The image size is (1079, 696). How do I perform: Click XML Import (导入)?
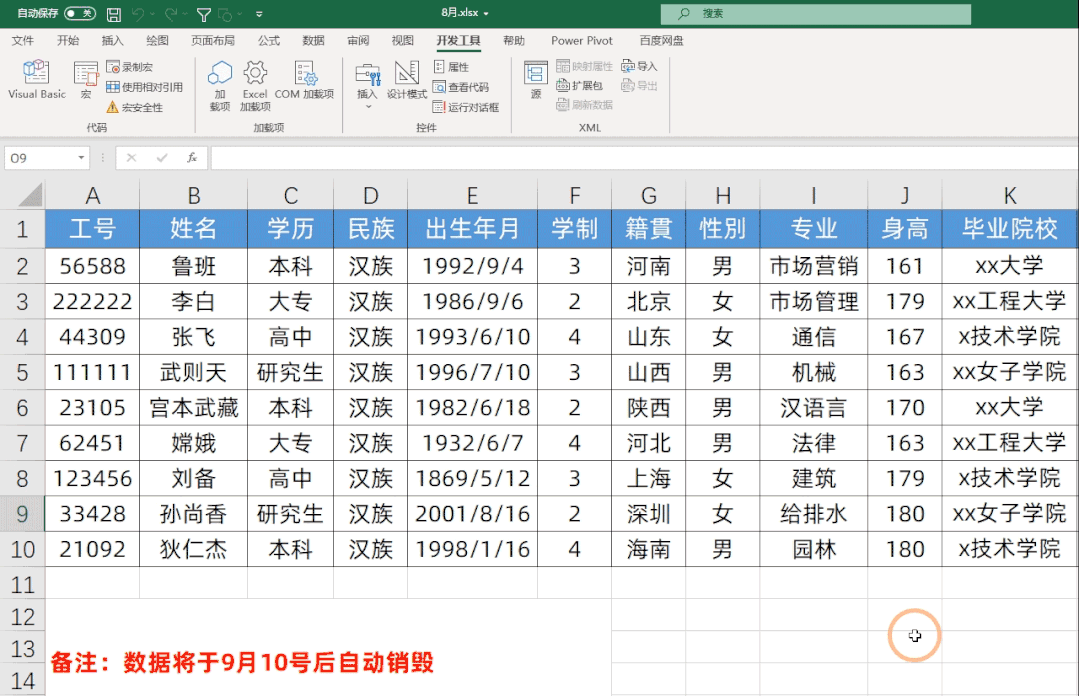pyautogui.click(x=639, y=66)
